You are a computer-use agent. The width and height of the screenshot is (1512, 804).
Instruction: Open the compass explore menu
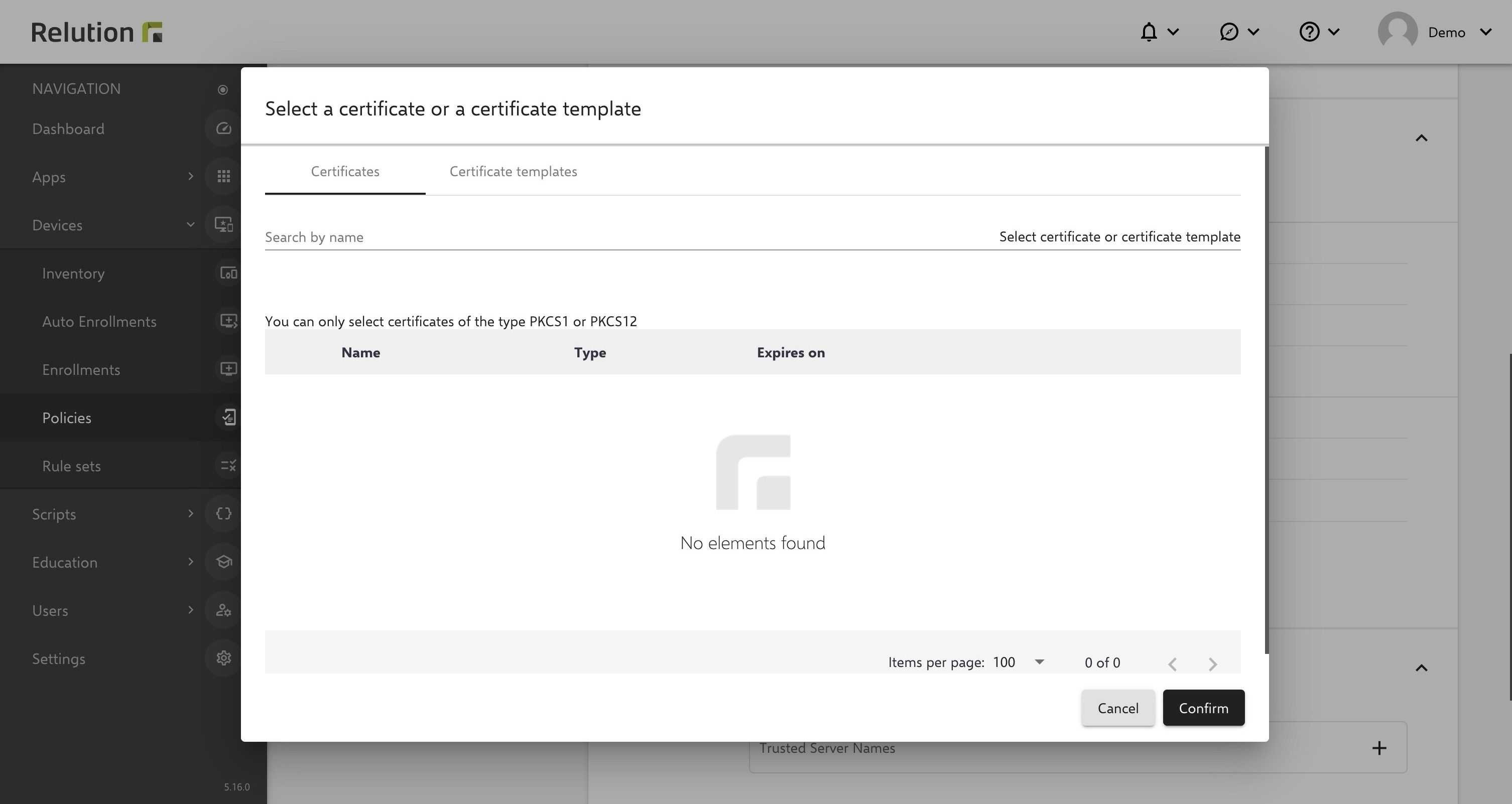(1228, 32)
